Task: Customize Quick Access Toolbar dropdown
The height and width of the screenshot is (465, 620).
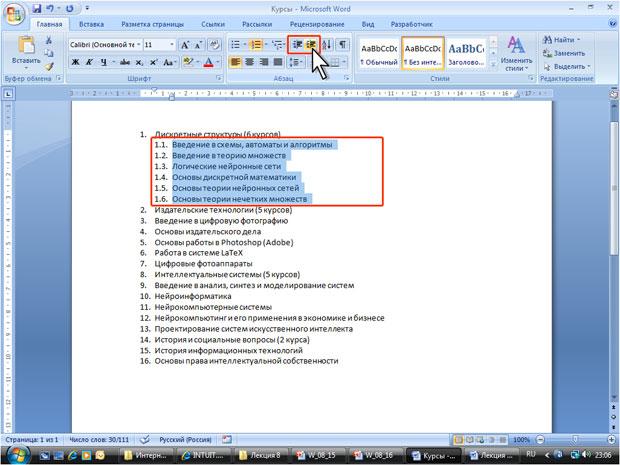Action: [x=87, y=8]
